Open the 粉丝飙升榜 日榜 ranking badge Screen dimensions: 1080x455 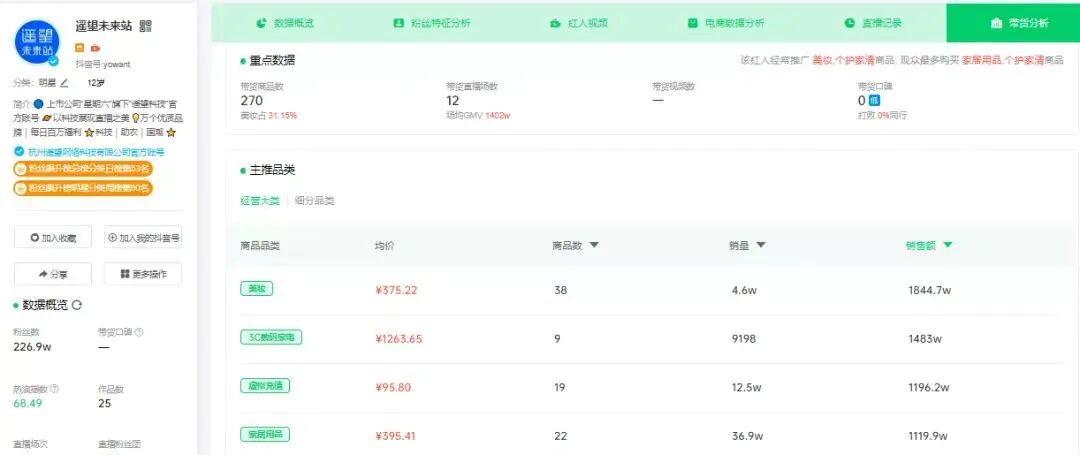point(83,169)
